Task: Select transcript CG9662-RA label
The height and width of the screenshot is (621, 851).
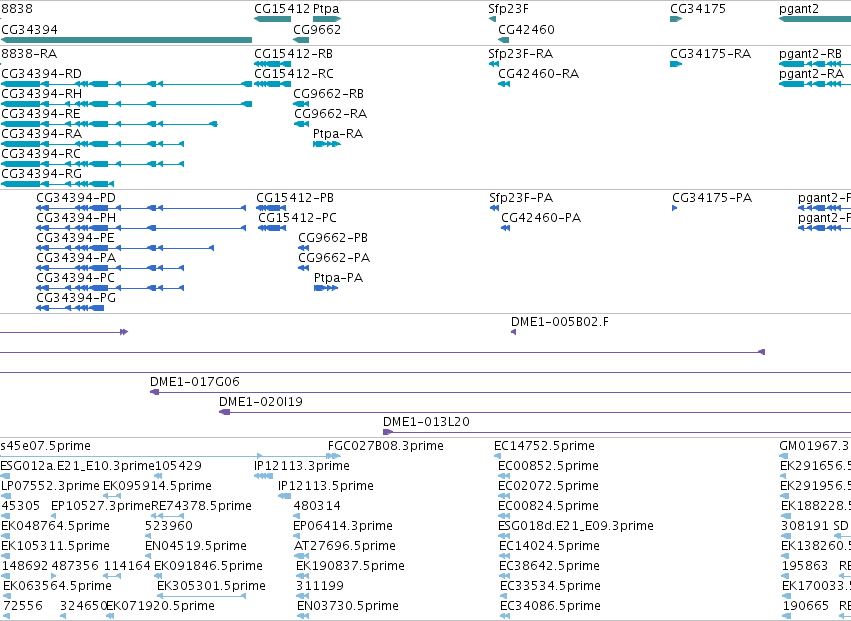Action: point(331,114)
